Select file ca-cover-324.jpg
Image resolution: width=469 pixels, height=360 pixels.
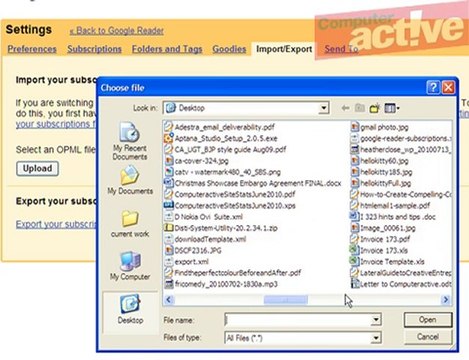pos(197,161)
